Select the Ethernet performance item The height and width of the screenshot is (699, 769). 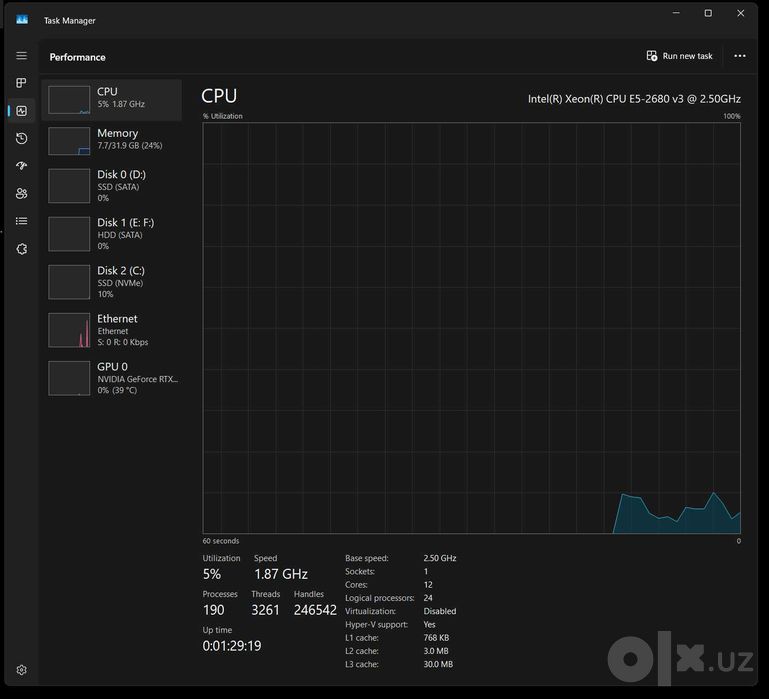tap(112, 330)
